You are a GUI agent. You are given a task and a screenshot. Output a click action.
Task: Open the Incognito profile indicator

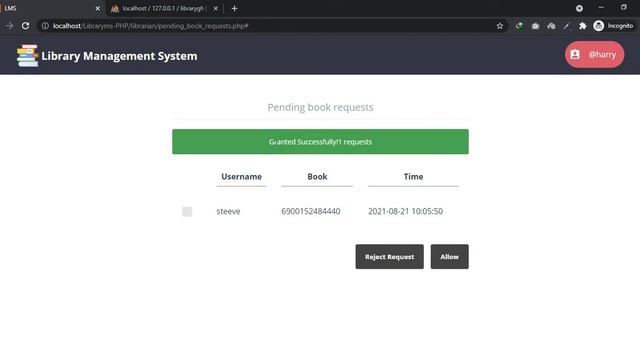(613, 26)
